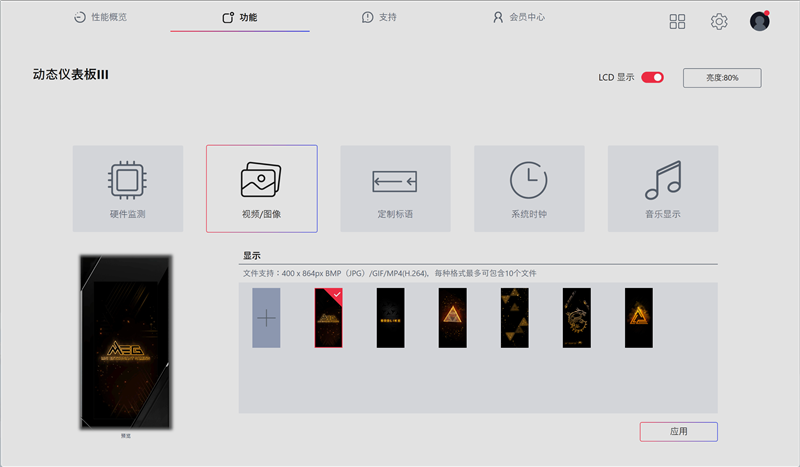Screen dimensions: 800x467
Task: Toggle the LCD 显示 switch
Action: 652,78
